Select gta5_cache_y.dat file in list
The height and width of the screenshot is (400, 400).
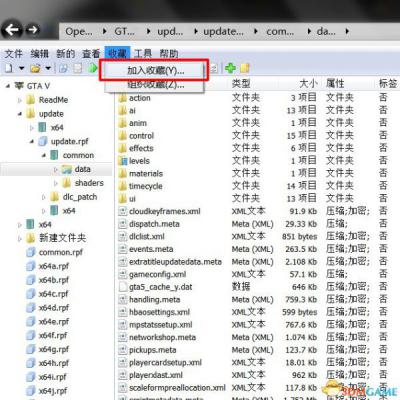160,287
